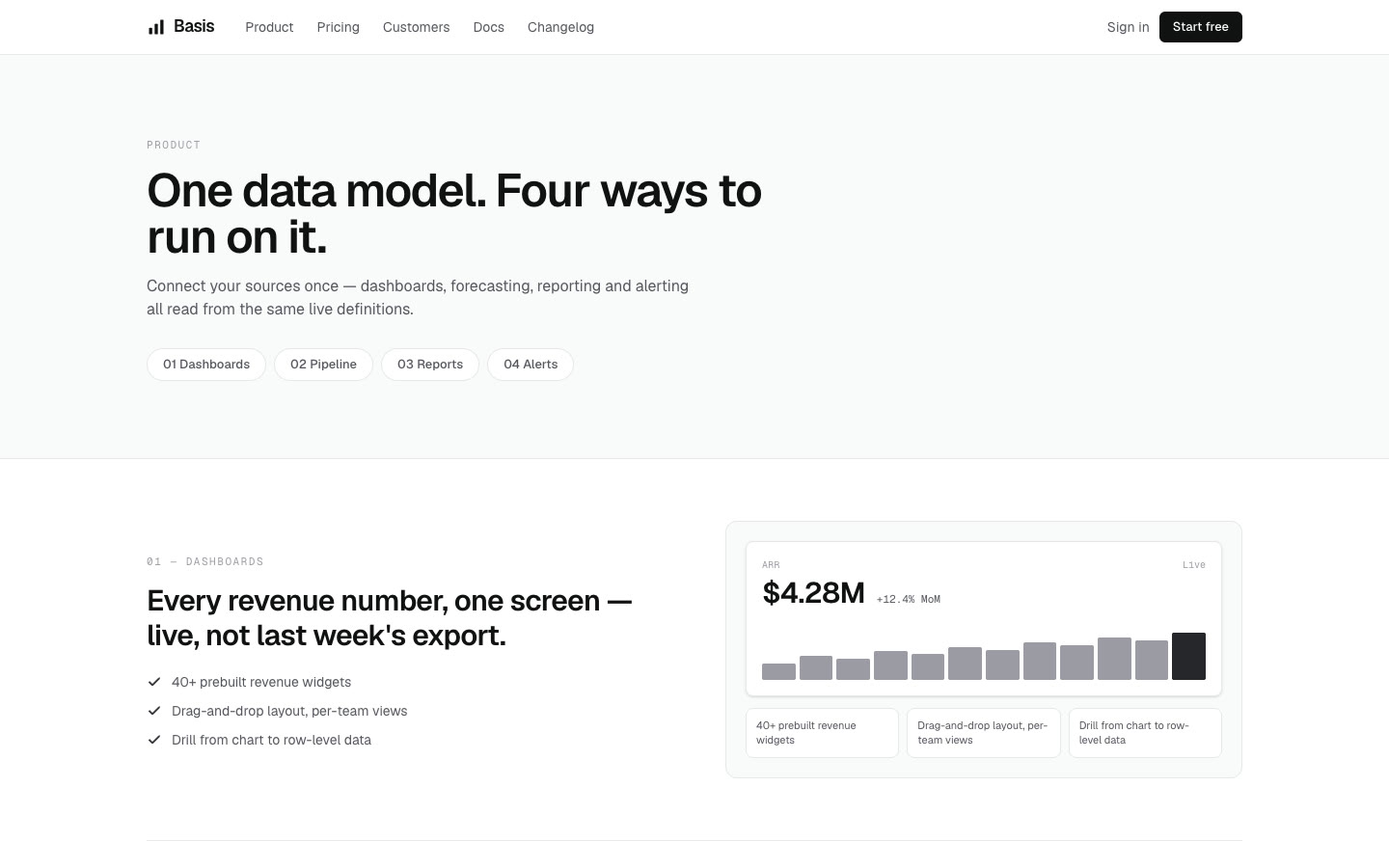Click checkmark beside Drill from chart
The width and height of the screenshot is (1389, 868).
[x=153, y=740]
